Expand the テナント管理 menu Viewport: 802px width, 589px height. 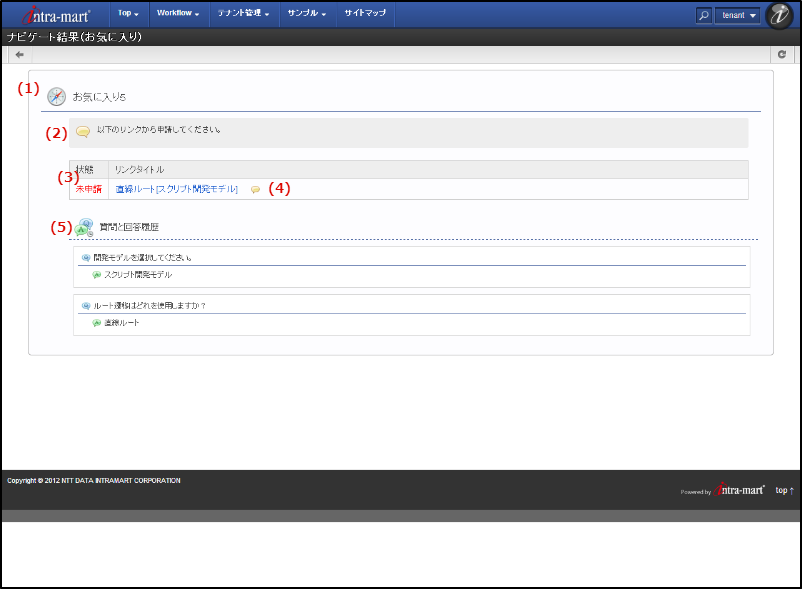[x=243, y=14]
